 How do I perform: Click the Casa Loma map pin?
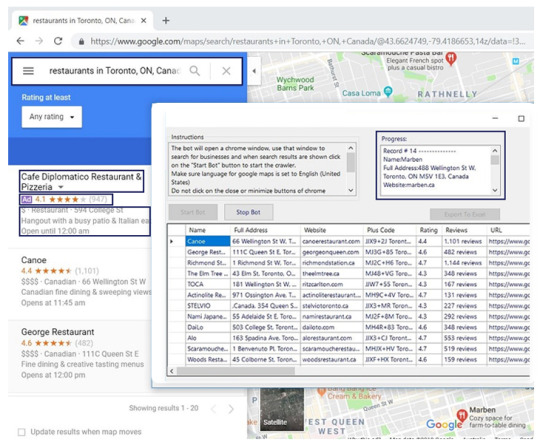388,92
